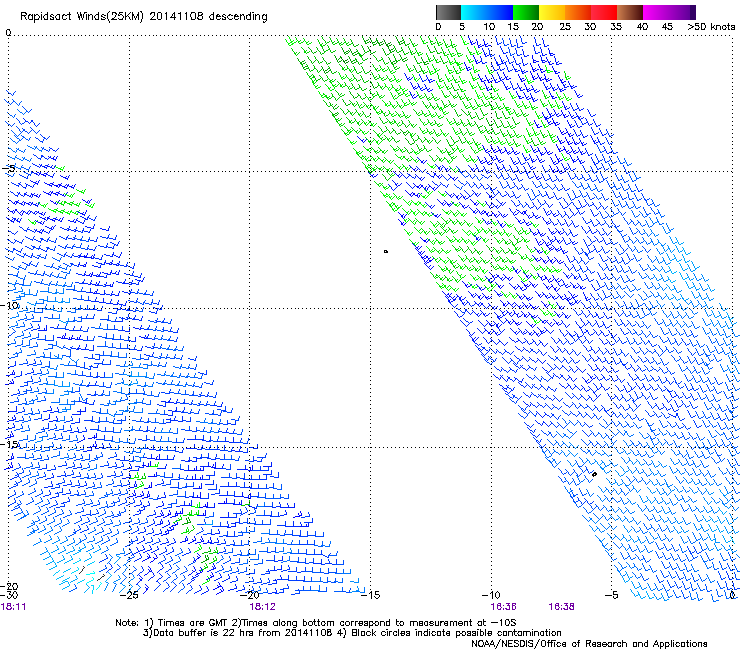Click the "-30" longitude label at bottom left
The image size is (740, 650).
(x=9, y=595)
